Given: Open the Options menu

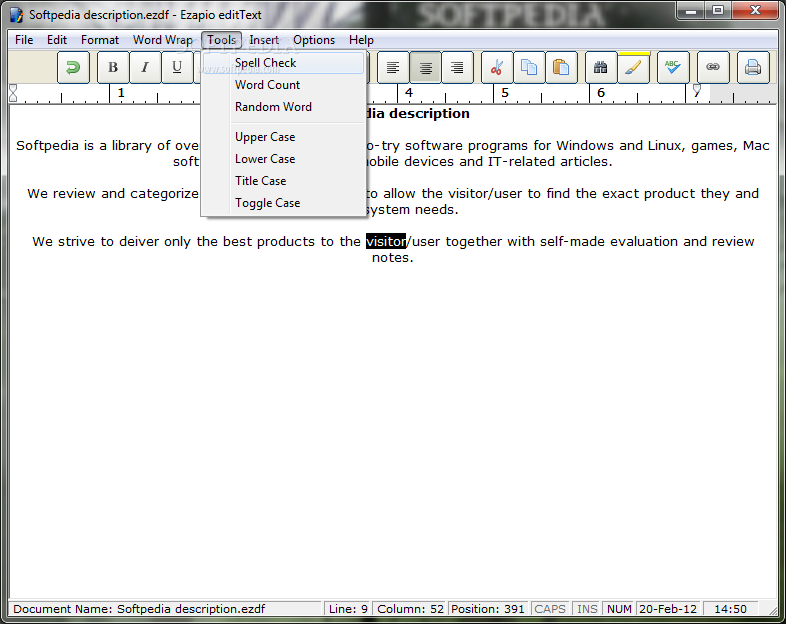Looking at the screenshot, I should (314, 40).
